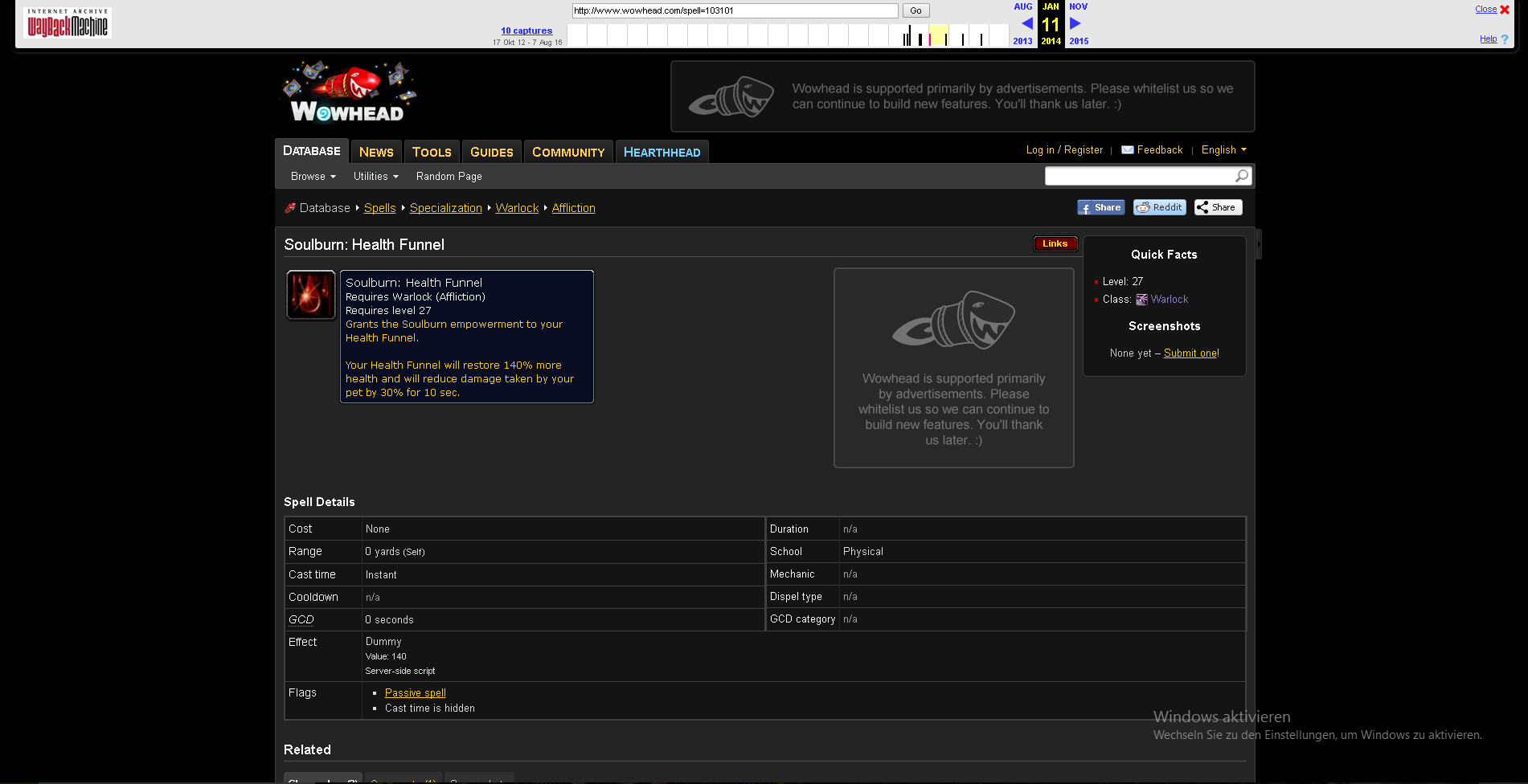1528x784 pixels.
Task: Click the GCD label in Spell Details
Action: (x=301, y=620)
